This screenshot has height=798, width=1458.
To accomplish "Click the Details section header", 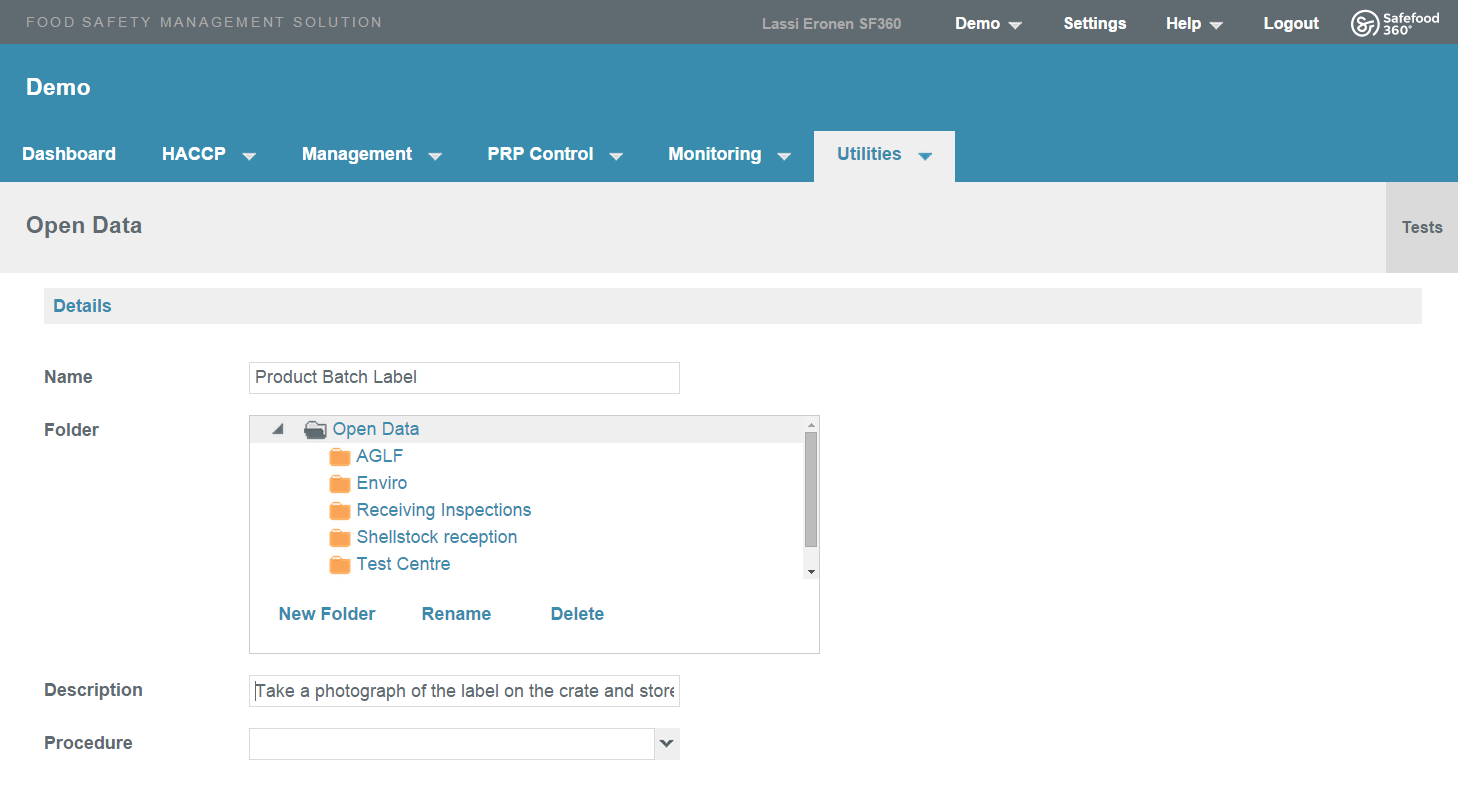I will [733, 306].
